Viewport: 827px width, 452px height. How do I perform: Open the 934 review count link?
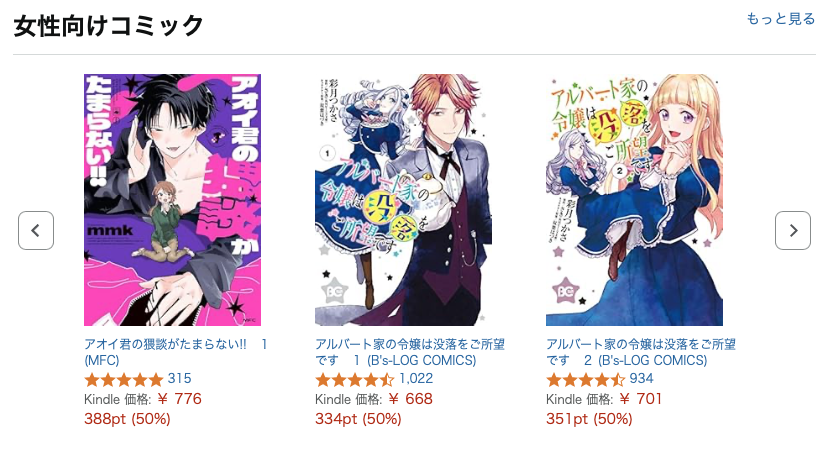pos(641,379)
